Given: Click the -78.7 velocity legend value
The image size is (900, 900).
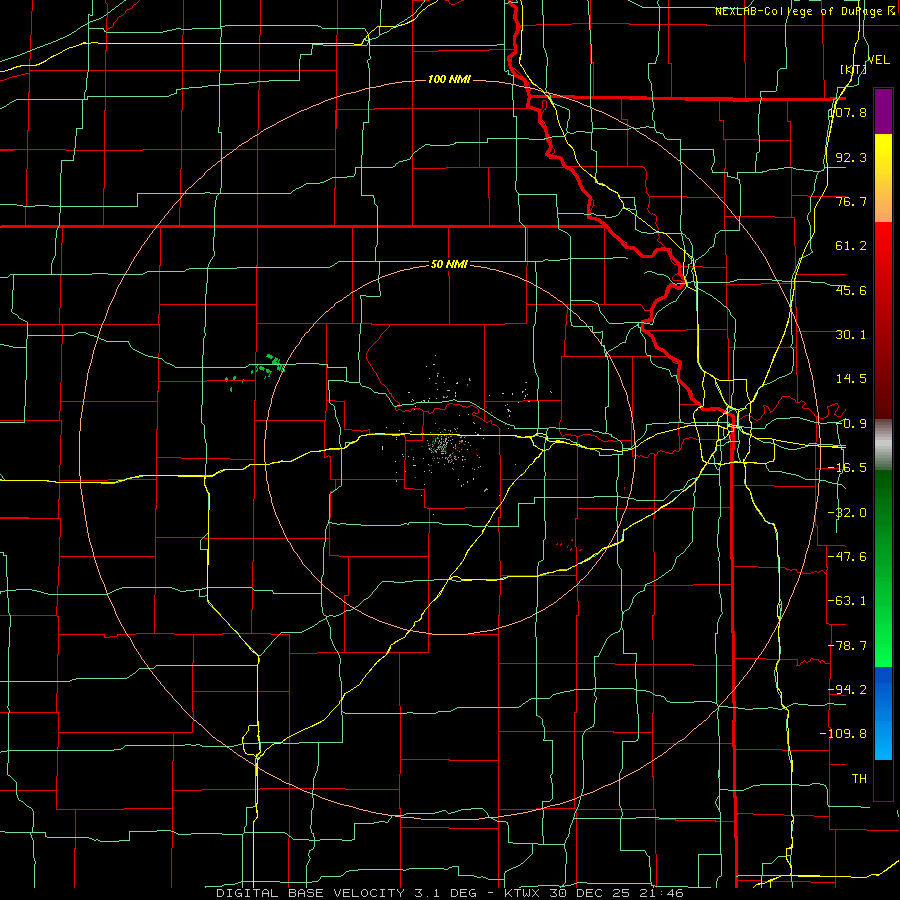Looking at the screenshot, I should (x=848, y=646).
